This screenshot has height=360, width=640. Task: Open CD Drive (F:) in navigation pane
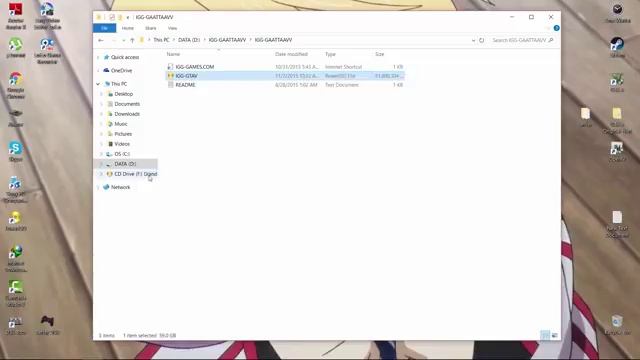point(135,174)
